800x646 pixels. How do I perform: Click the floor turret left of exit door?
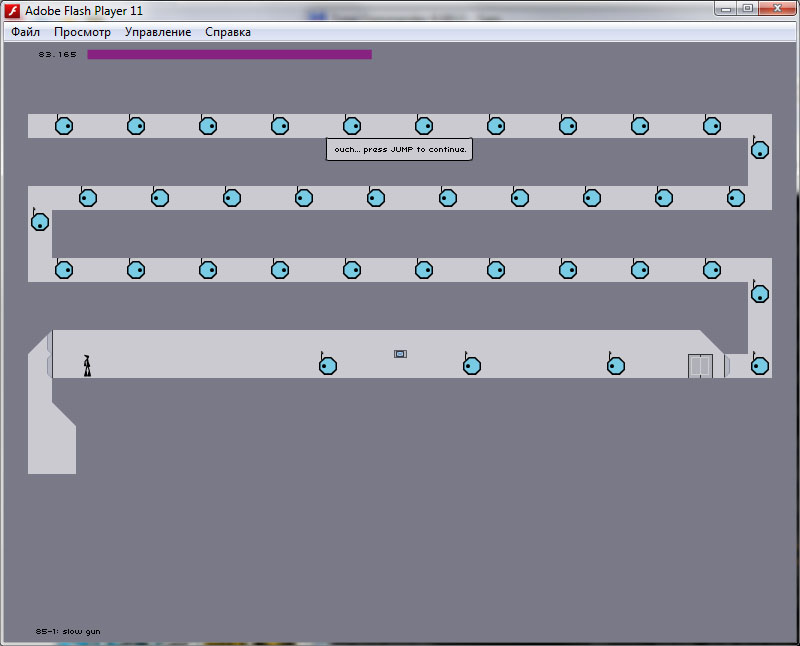coord(616,365)
